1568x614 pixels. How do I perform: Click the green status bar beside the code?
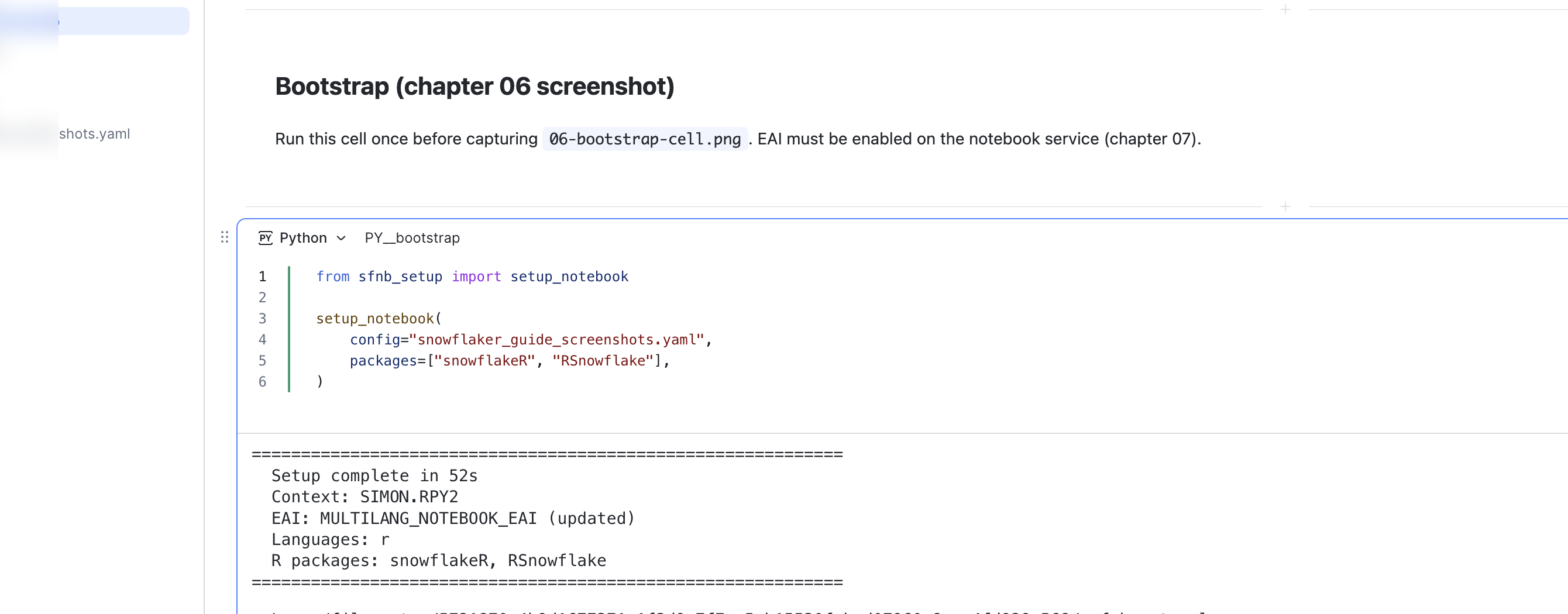[288, 329]
